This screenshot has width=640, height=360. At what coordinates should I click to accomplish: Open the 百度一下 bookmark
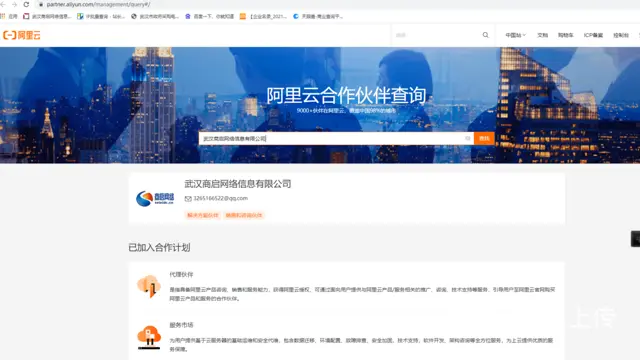tap(209, 16)
